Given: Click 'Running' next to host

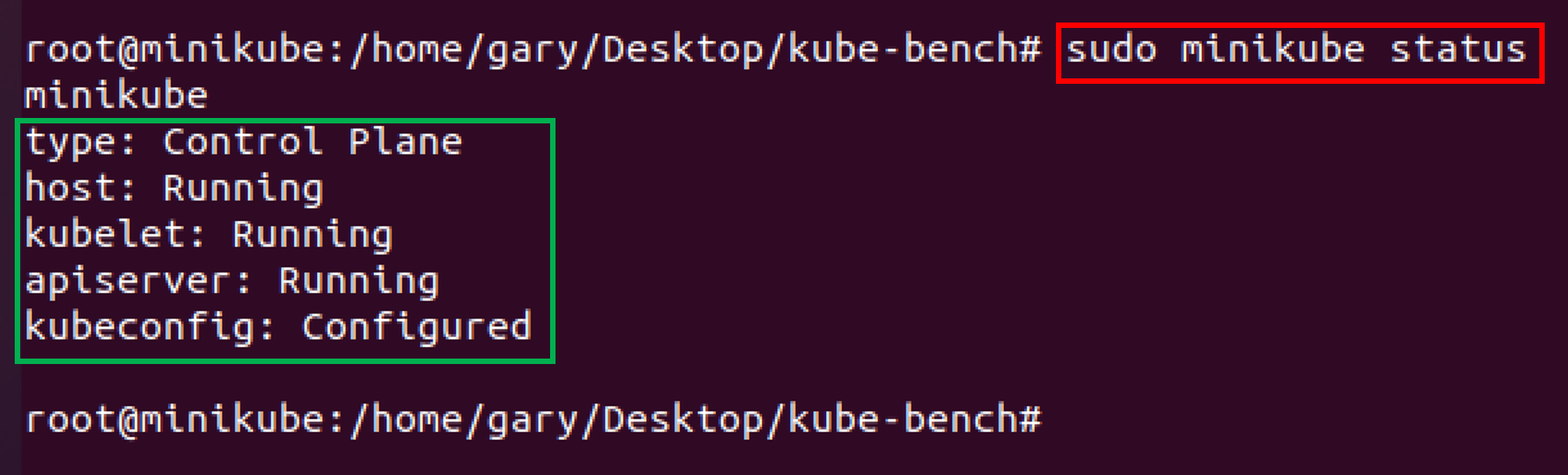Looking at the screenshot, I should click(x=244, y=189).
